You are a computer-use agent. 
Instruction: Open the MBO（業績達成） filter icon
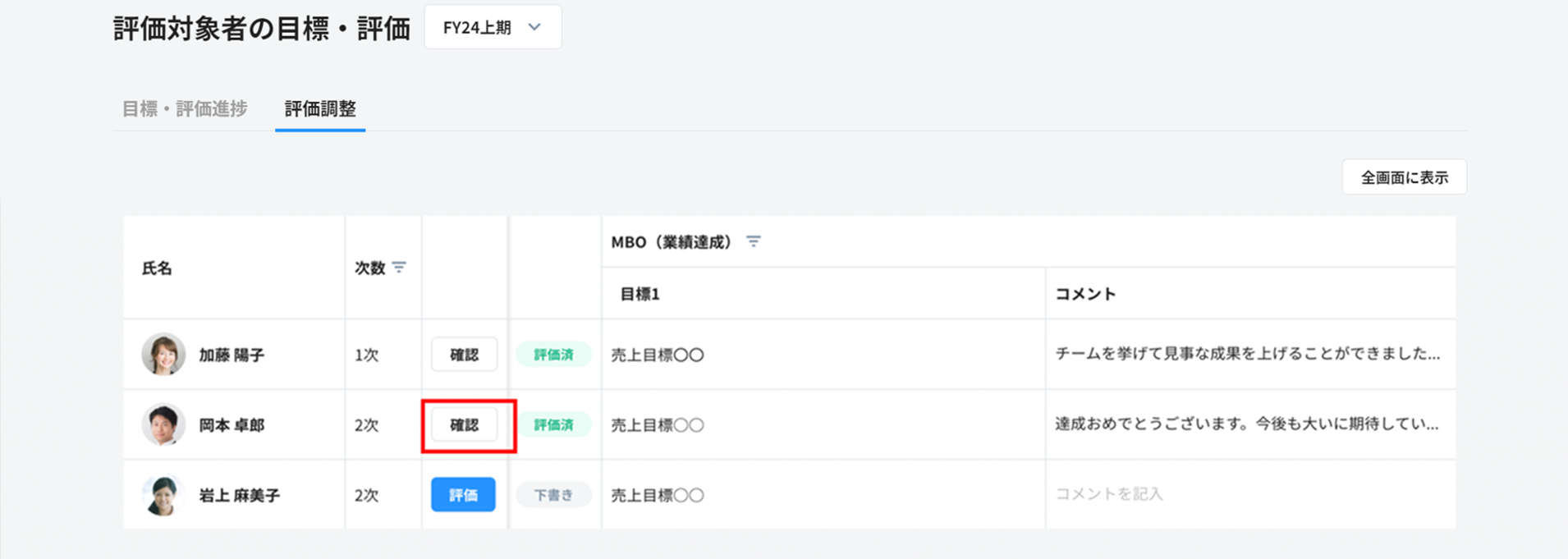pos(754,241)
